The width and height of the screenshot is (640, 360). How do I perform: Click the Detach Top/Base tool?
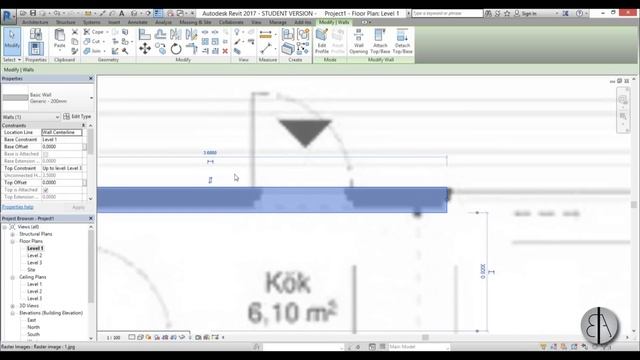point(402,41)
